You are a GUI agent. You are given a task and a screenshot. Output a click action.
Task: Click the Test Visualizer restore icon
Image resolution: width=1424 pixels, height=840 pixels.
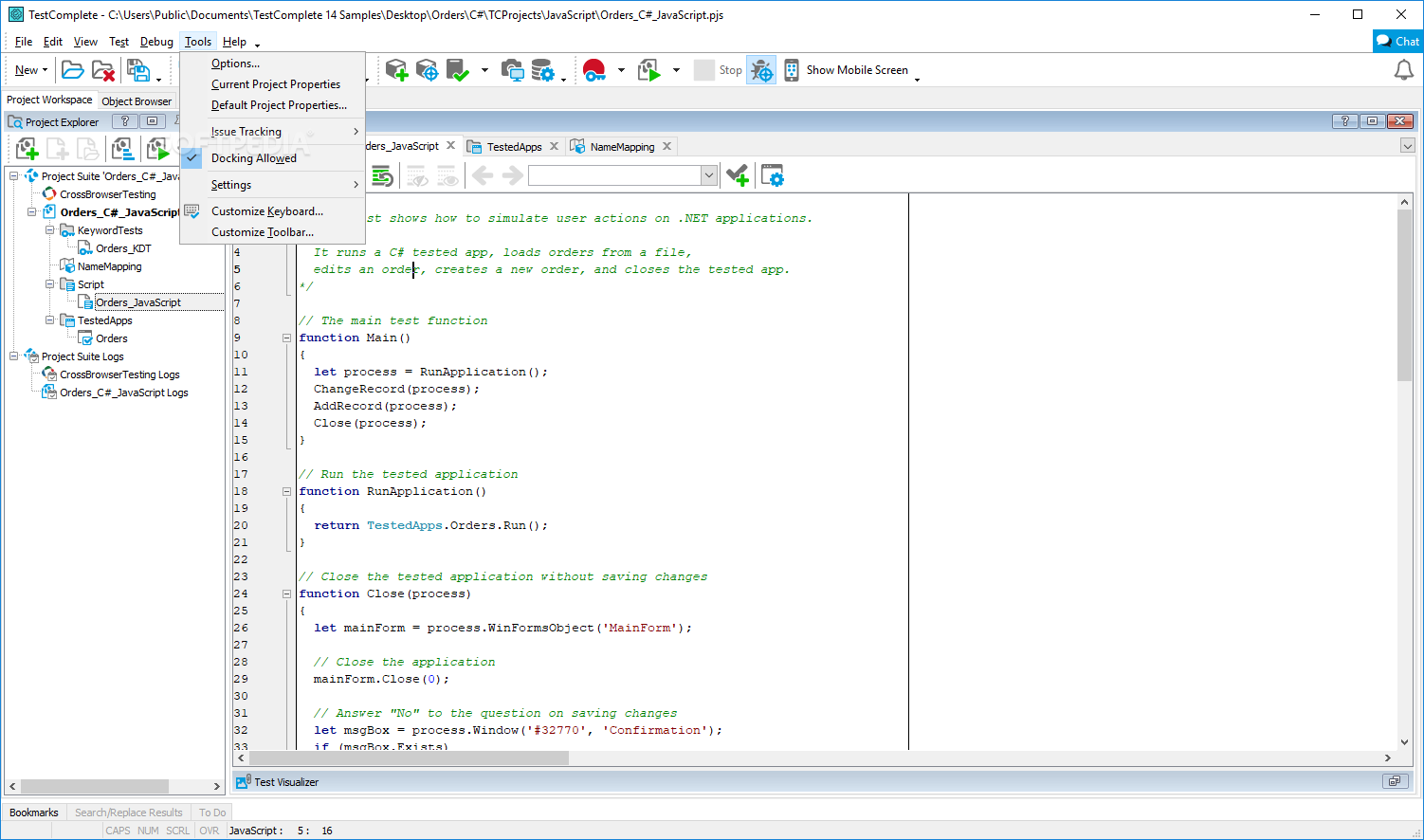(1395, 781)
